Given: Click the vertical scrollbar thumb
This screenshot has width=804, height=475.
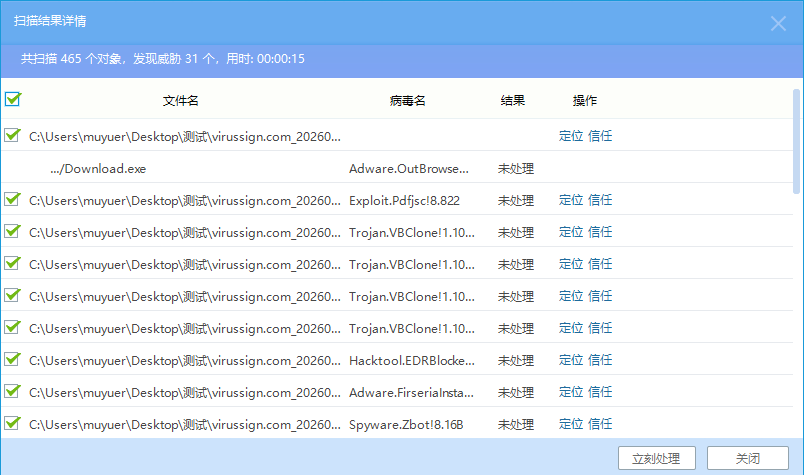Looking at the screenshot, I should (x=796, y=140).
